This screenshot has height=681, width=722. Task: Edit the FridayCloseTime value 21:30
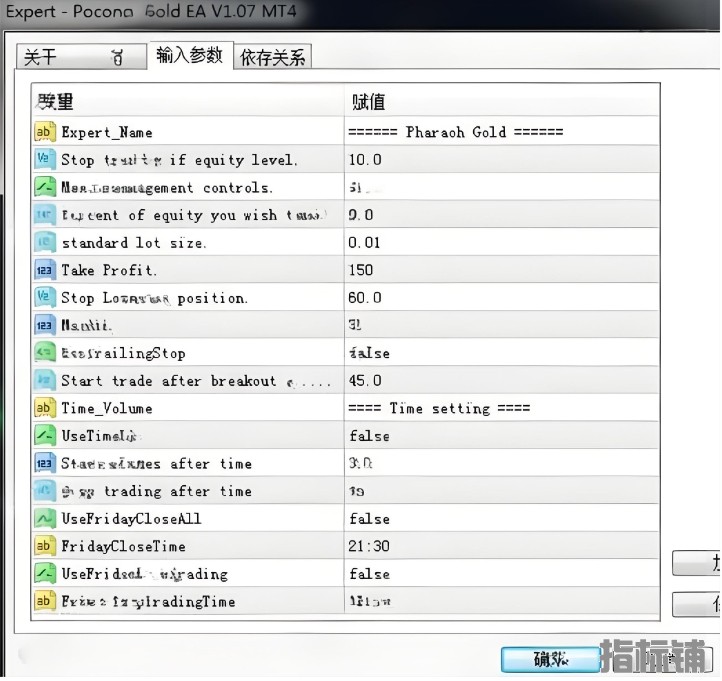[x=368, y=546]
